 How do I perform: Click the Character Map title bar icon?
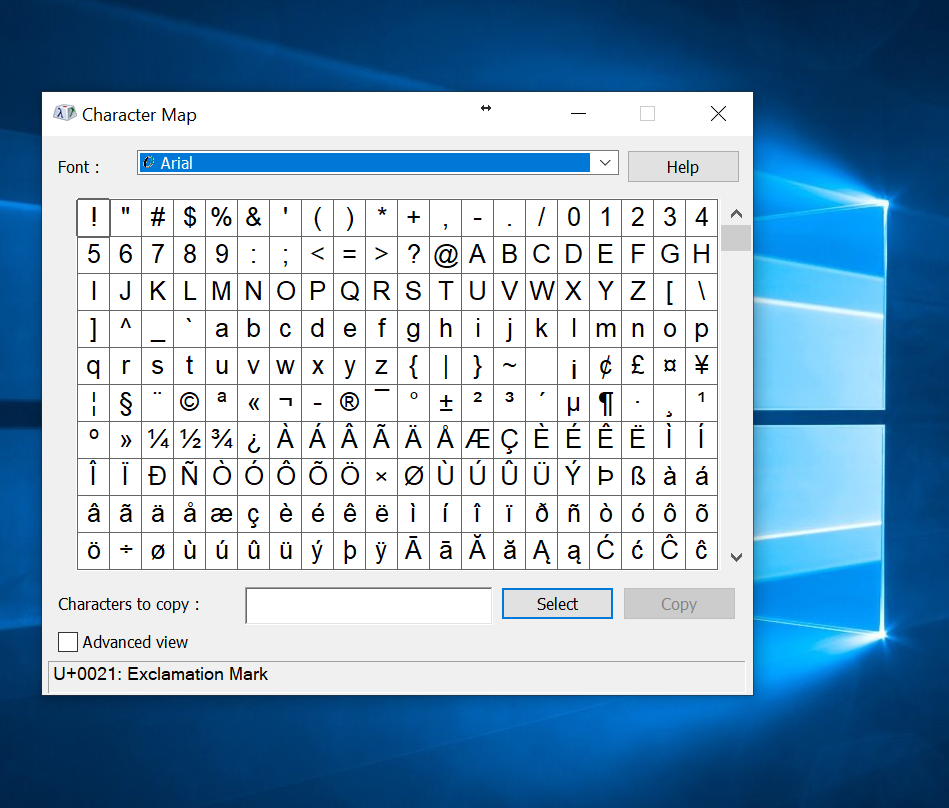click(x=64, y=113)
